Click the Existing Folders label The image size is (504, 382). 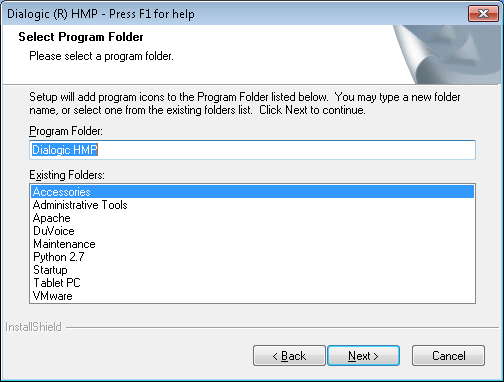[67, 175]
